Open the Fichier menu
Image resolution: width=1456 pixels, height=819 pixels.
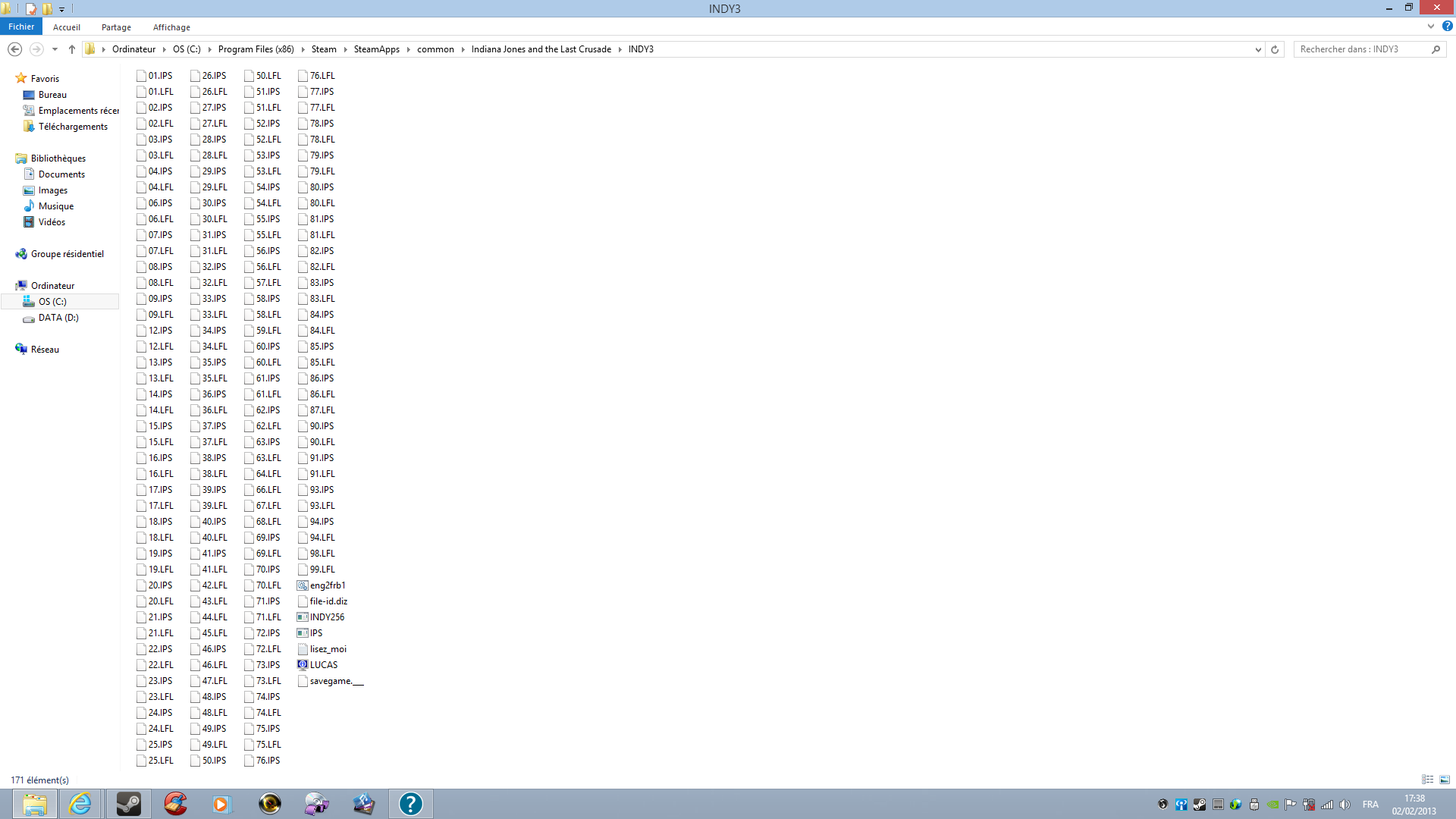click(21, 27)
